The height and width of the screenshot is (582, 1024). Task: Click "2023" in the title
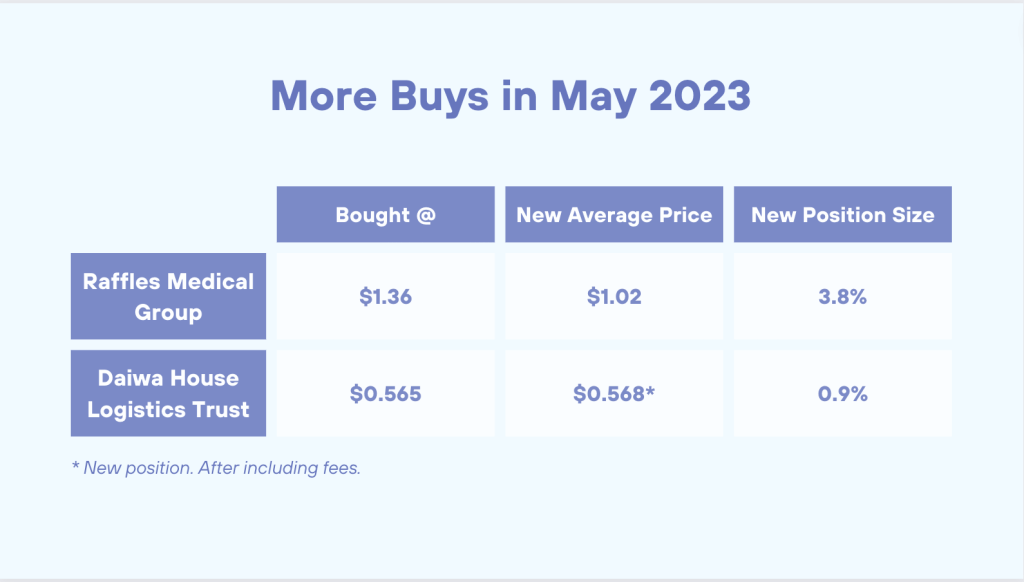[699, 96]
